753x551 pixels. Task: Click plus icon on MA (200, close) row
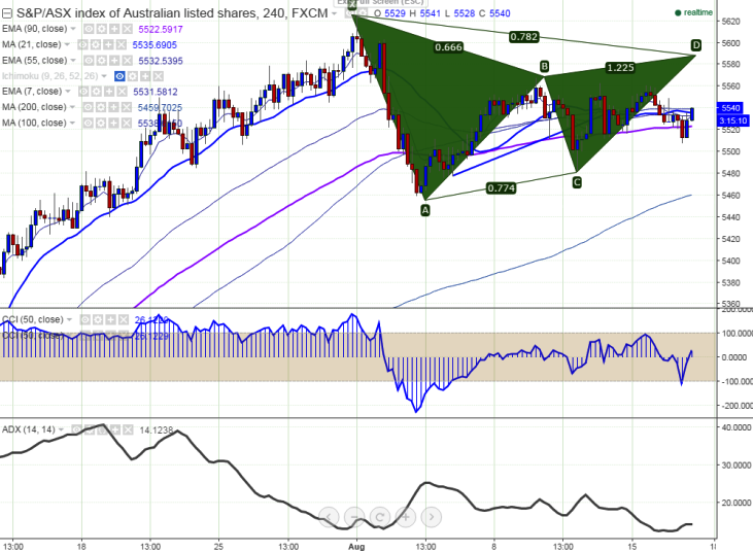114,108
